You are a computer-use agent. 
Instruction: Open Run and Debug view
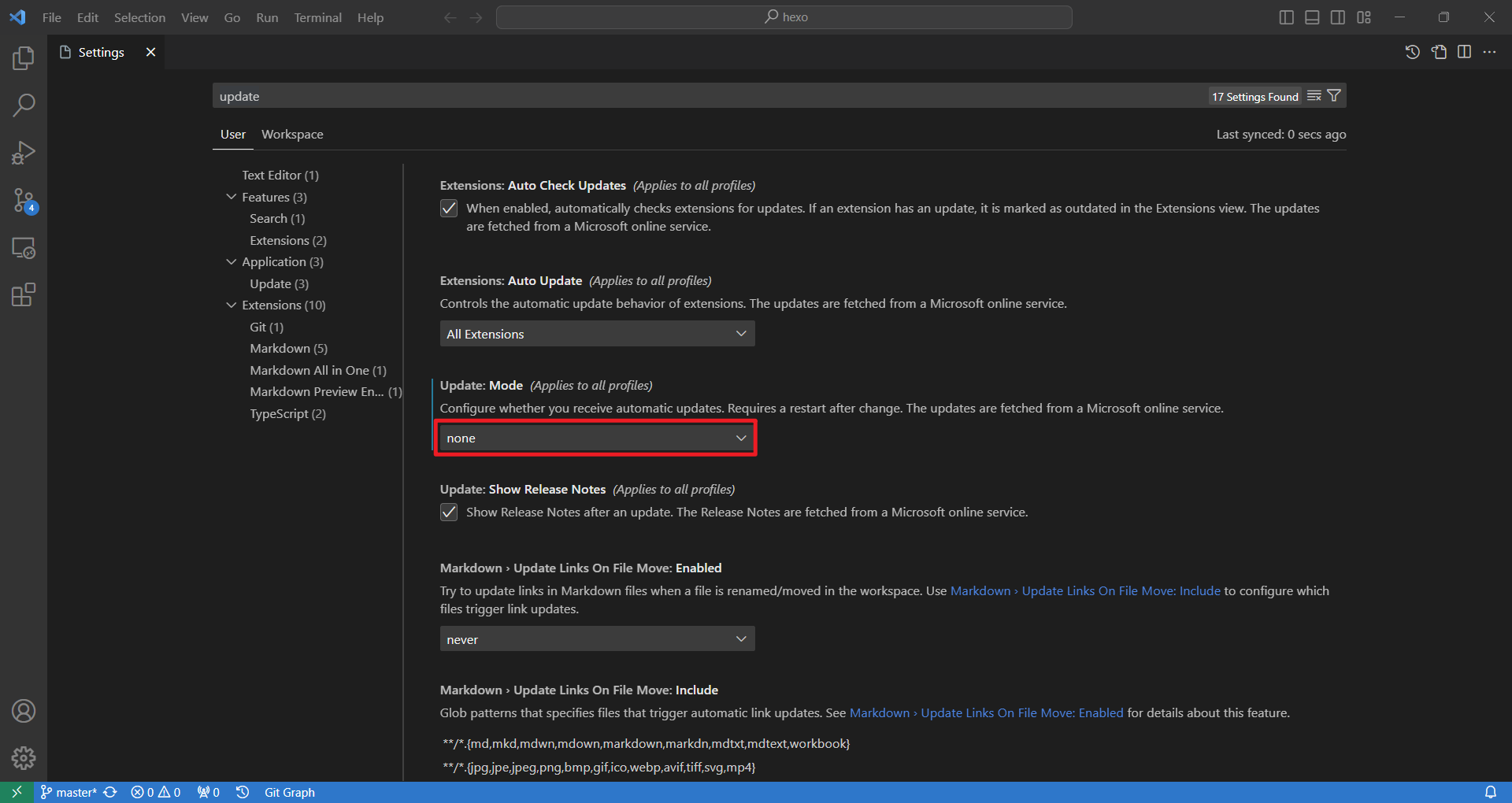pyautogui.click(x=24, y=153)
